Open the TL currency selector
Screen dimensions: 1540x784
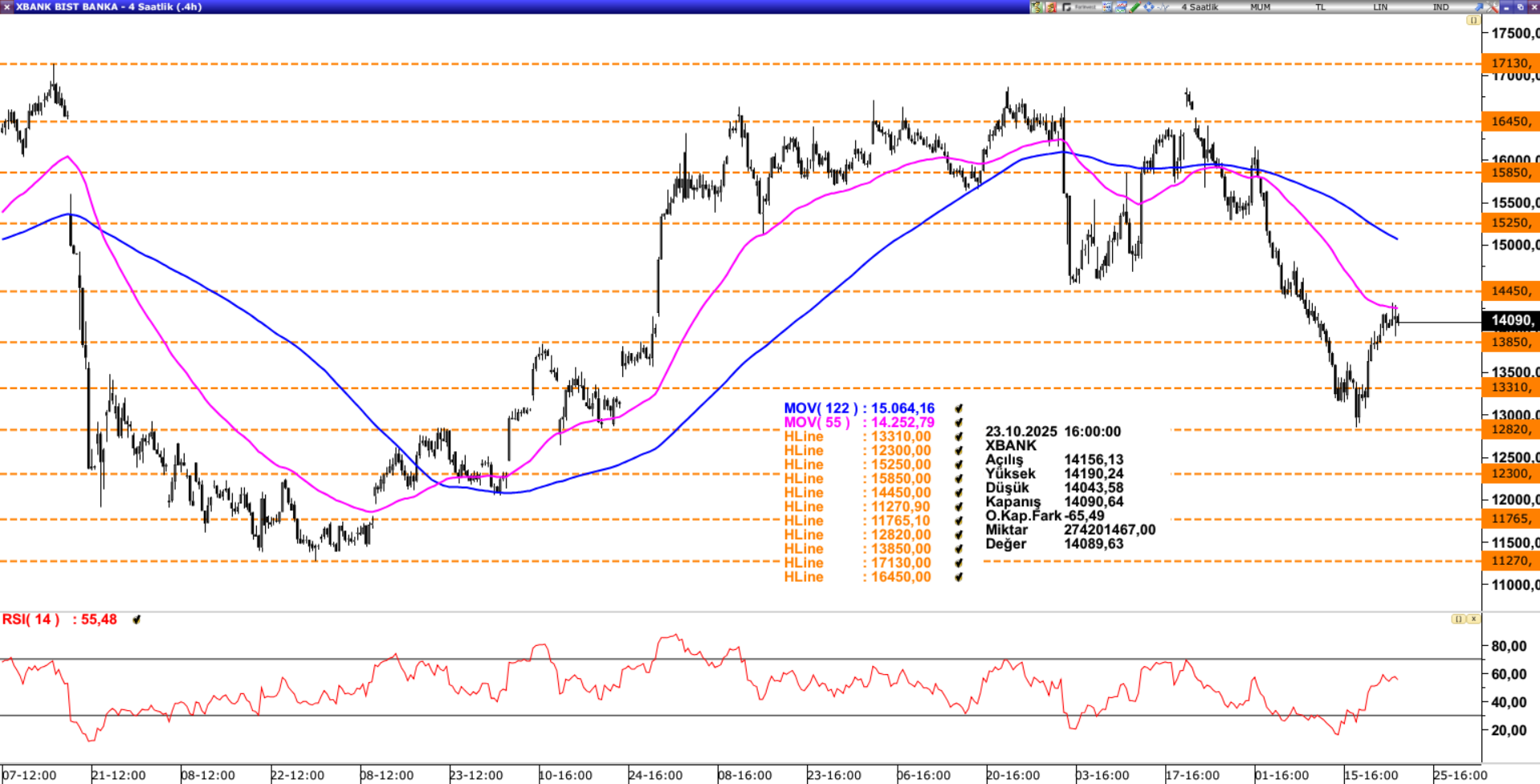(1320, 7)
